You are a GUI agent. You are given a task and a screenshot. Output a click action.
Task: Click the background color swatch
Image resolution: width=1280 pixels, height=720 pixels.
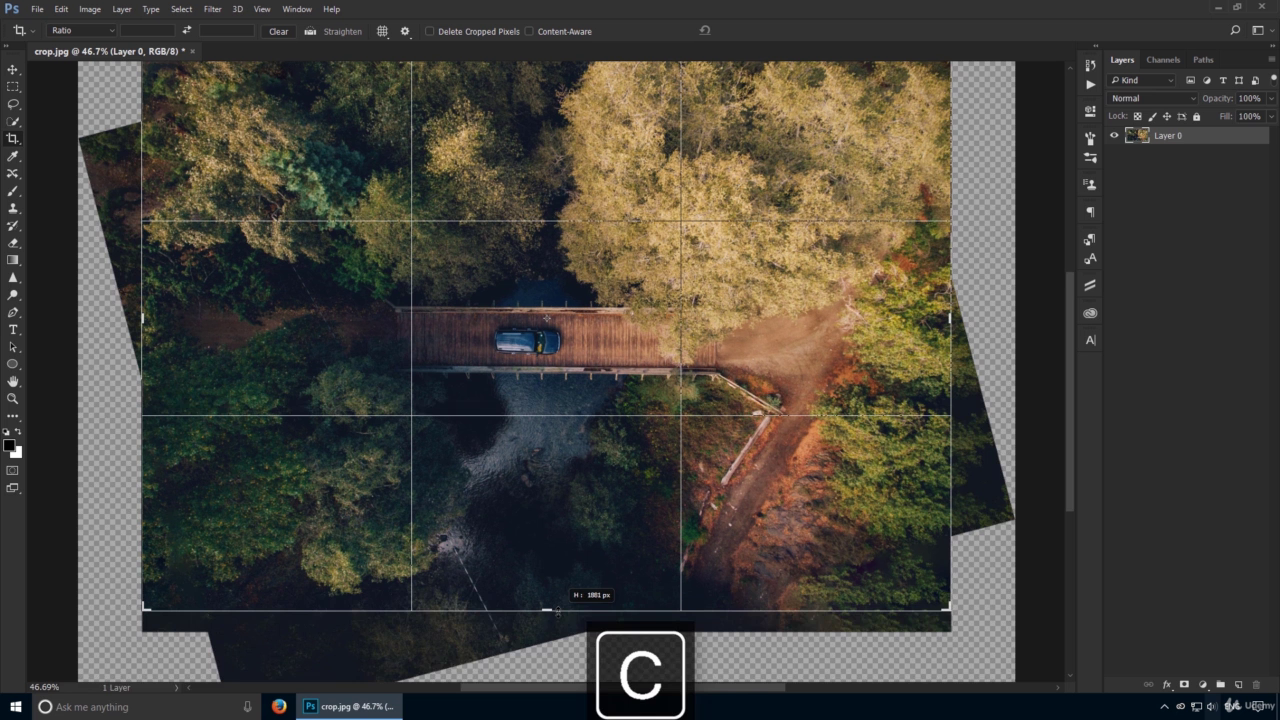coord(16,453)
